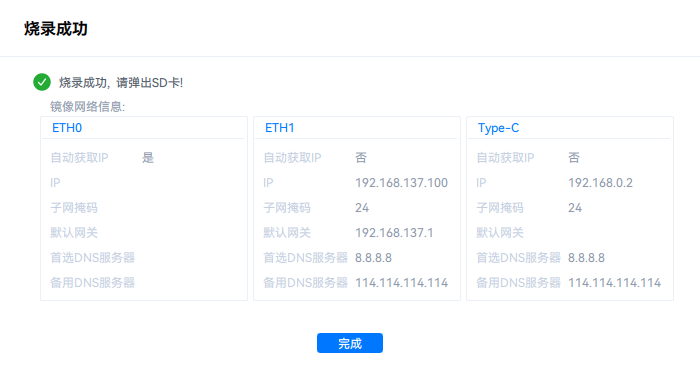Screen dimensions: 700x380
Task: Click Type-C 自动获取IP value 否
Action: 574,158
